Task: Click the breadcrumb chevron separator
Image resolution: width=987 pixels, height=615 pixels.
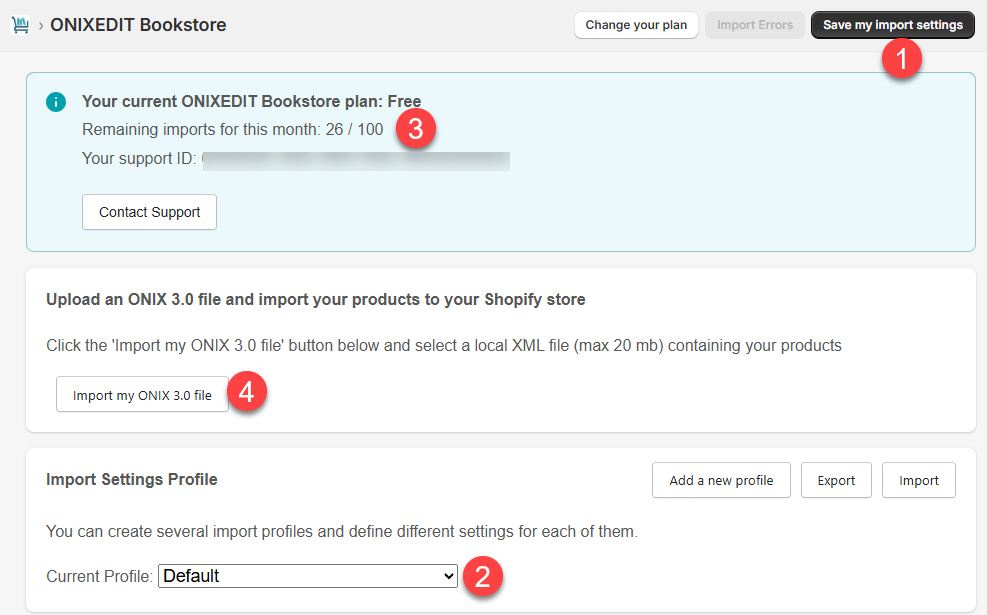Action: coord(41,26)
